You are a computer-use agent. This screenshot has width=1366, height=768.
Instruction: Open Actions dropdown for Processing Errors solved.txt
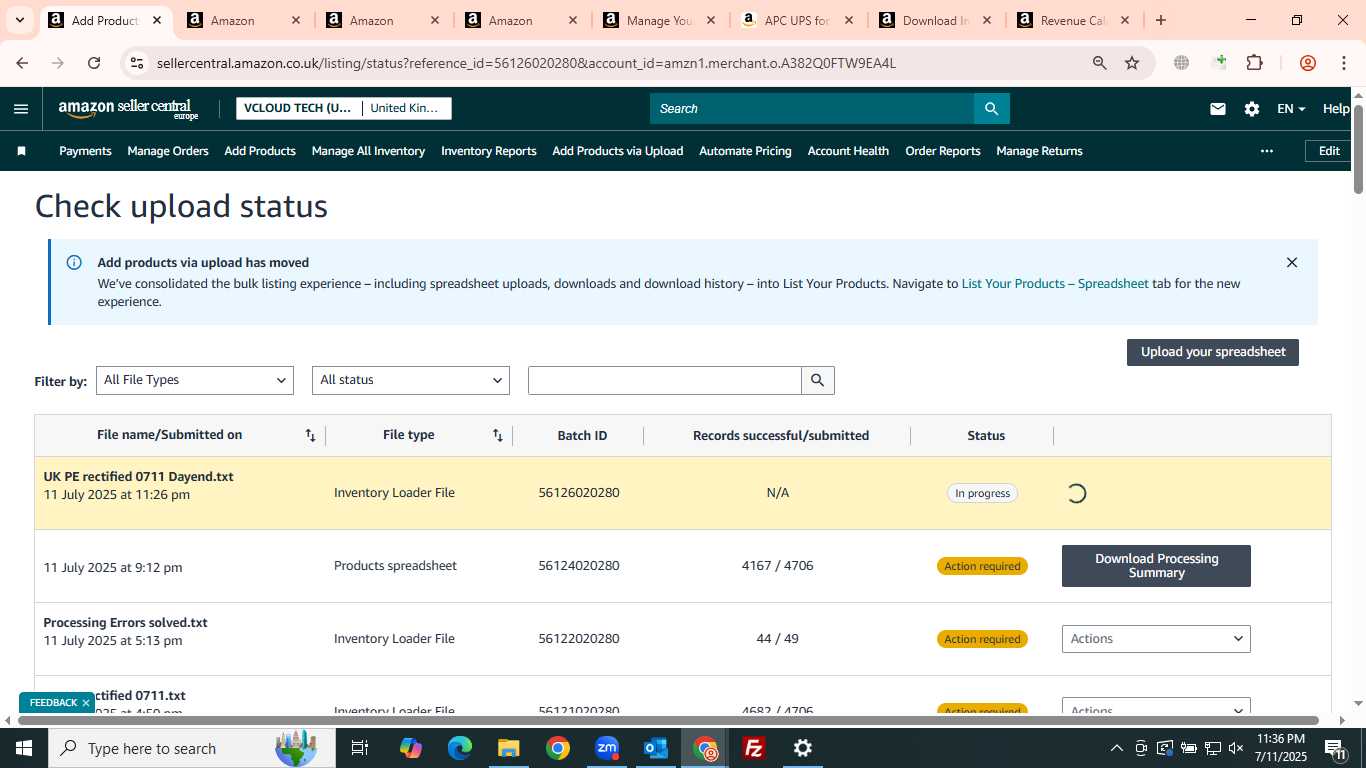tap(1156, 639)
